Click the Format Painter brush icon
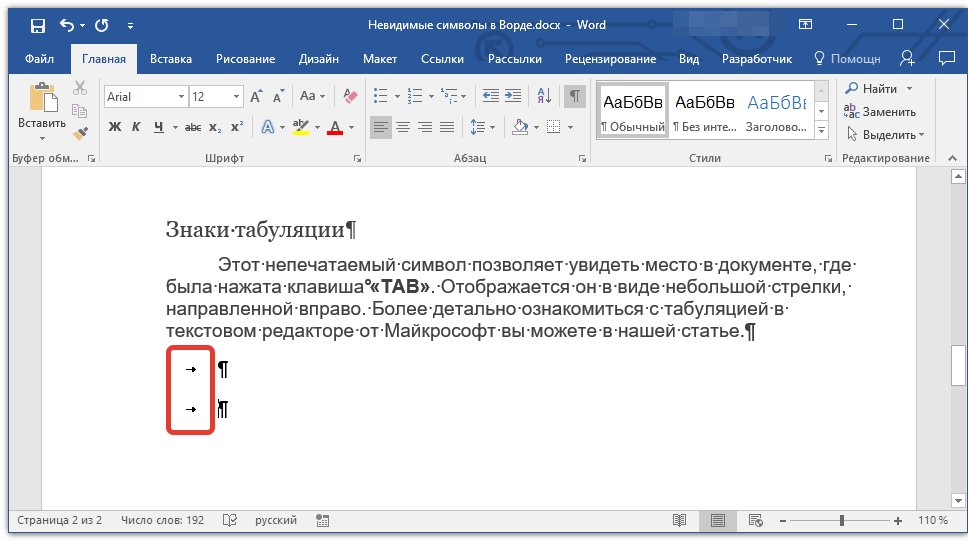 point(81,133)
